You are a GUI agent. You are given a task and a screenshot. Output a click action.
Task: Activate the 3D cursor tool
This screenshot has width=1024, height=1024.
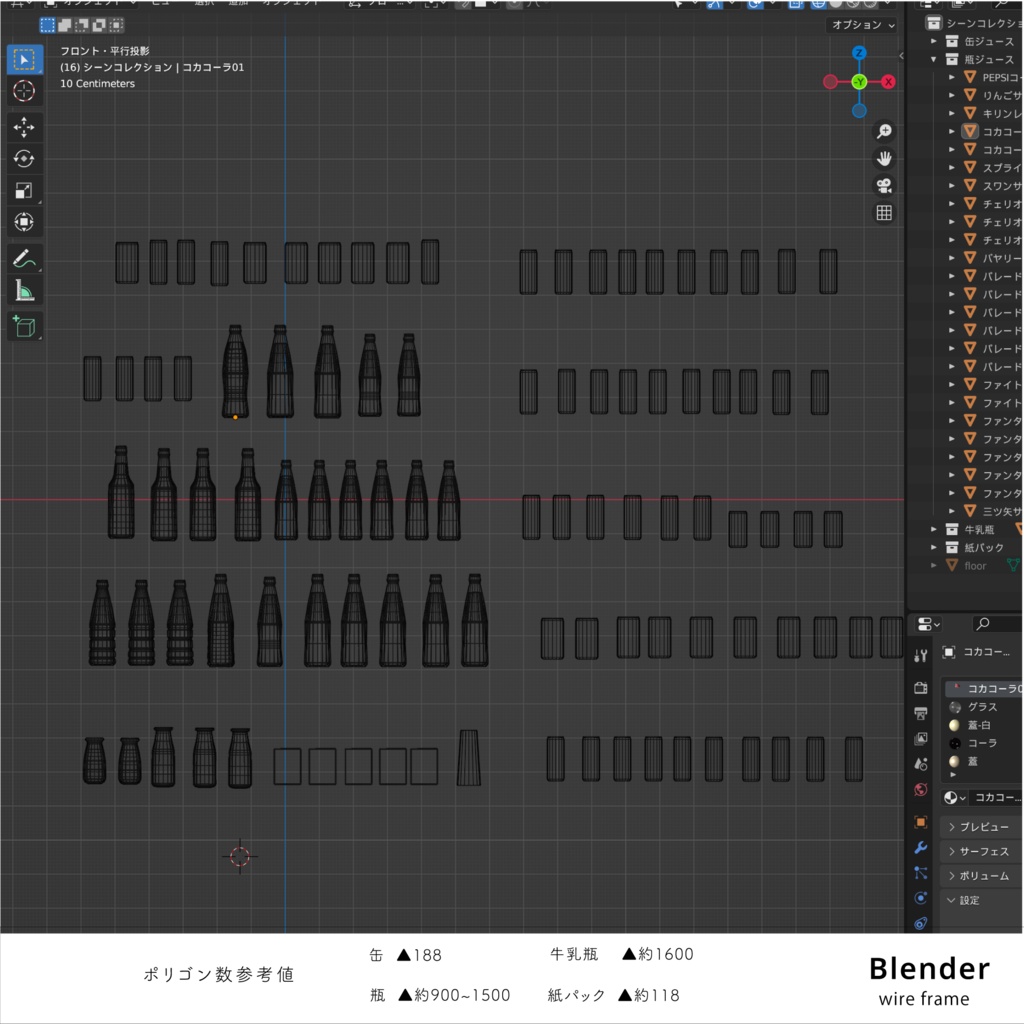pyautogui.click(x=25, y=91)
